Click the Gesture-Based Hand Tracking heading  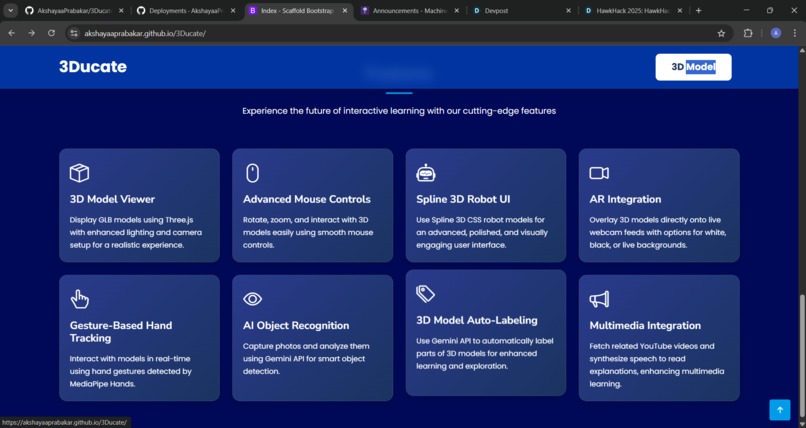[x=121, y=331]
